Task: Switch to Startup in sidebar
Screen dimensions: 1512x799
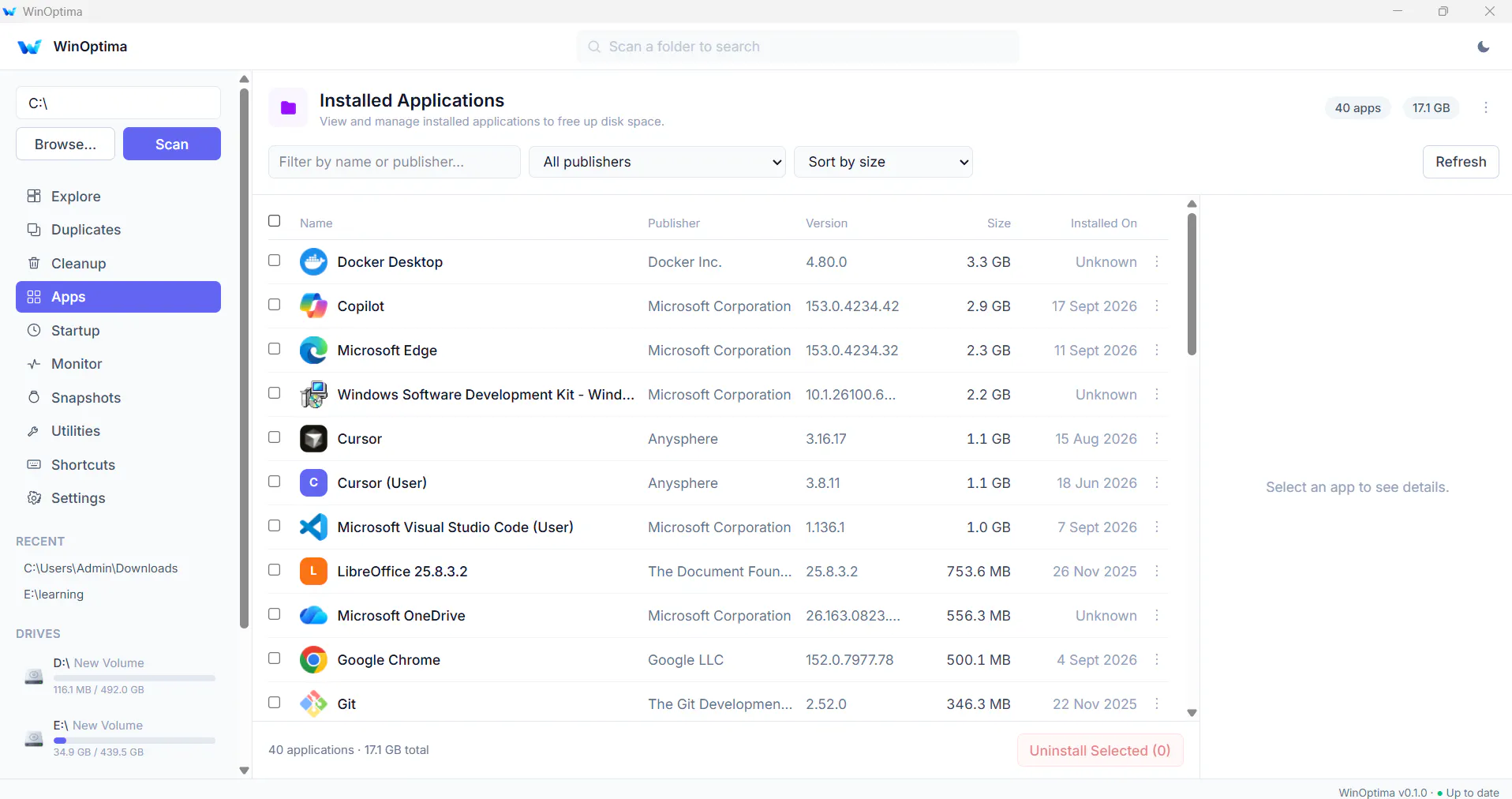Action: tap(118, 331)
